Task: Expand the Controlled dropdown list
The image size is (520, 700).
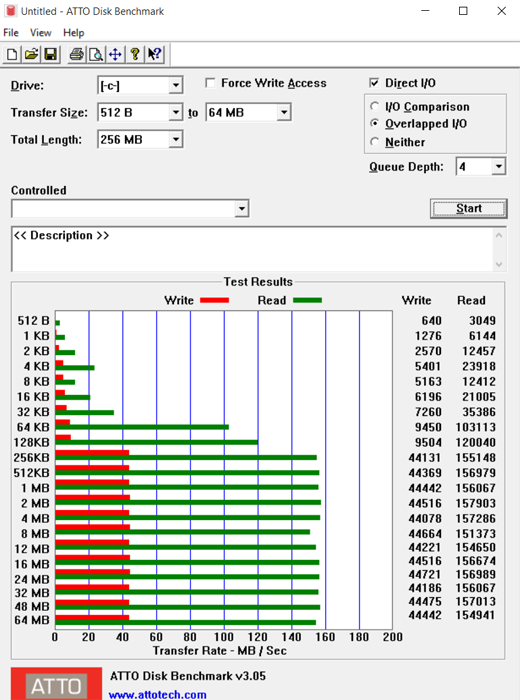Action: click(x=241, y=208)
